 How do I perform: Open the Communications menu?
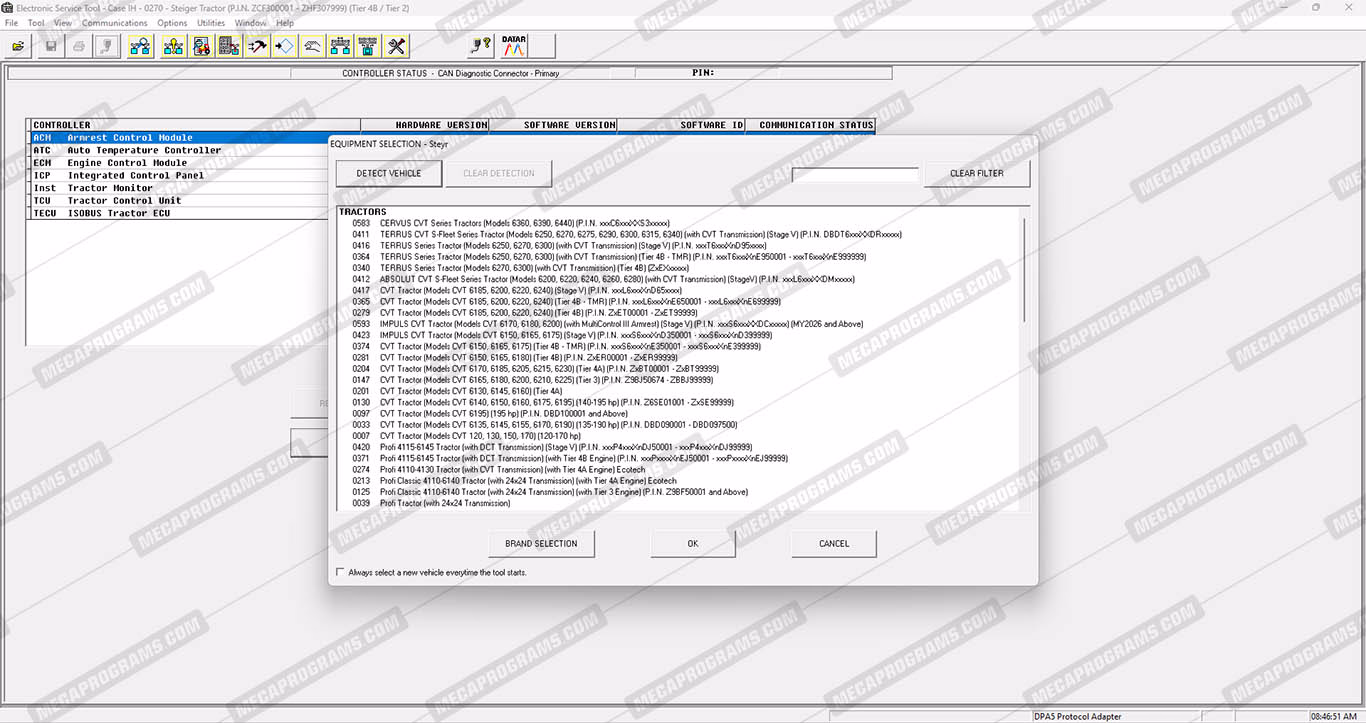pyautogui.click(x=114, y=23)
